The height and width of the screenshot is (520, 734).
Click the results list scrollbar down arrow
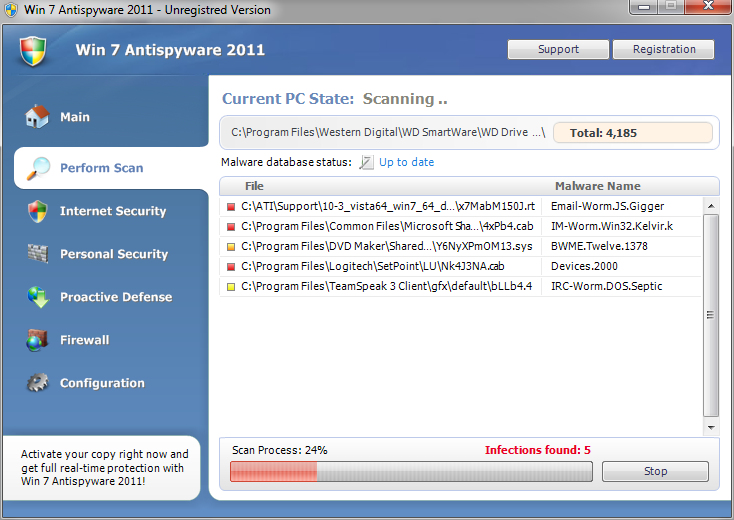coord(711,427)
